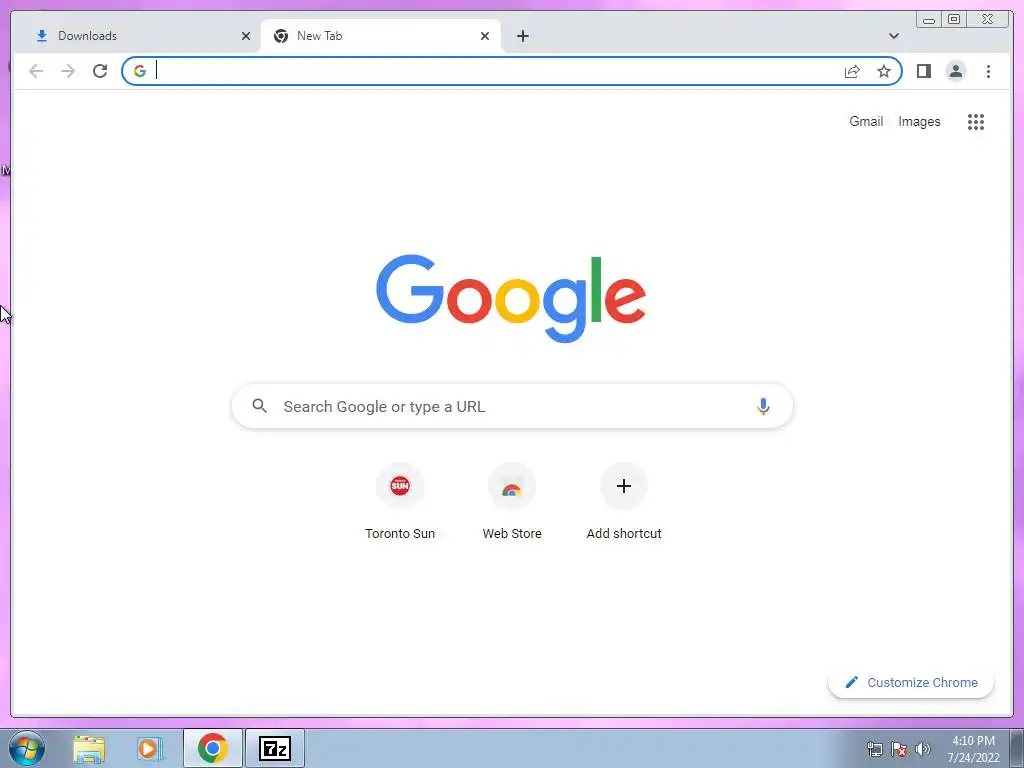The height and width of the screenshot is (768, 1024).
Task: Click the magnifier icon in the search box
Action: click(x=259, y=406)
